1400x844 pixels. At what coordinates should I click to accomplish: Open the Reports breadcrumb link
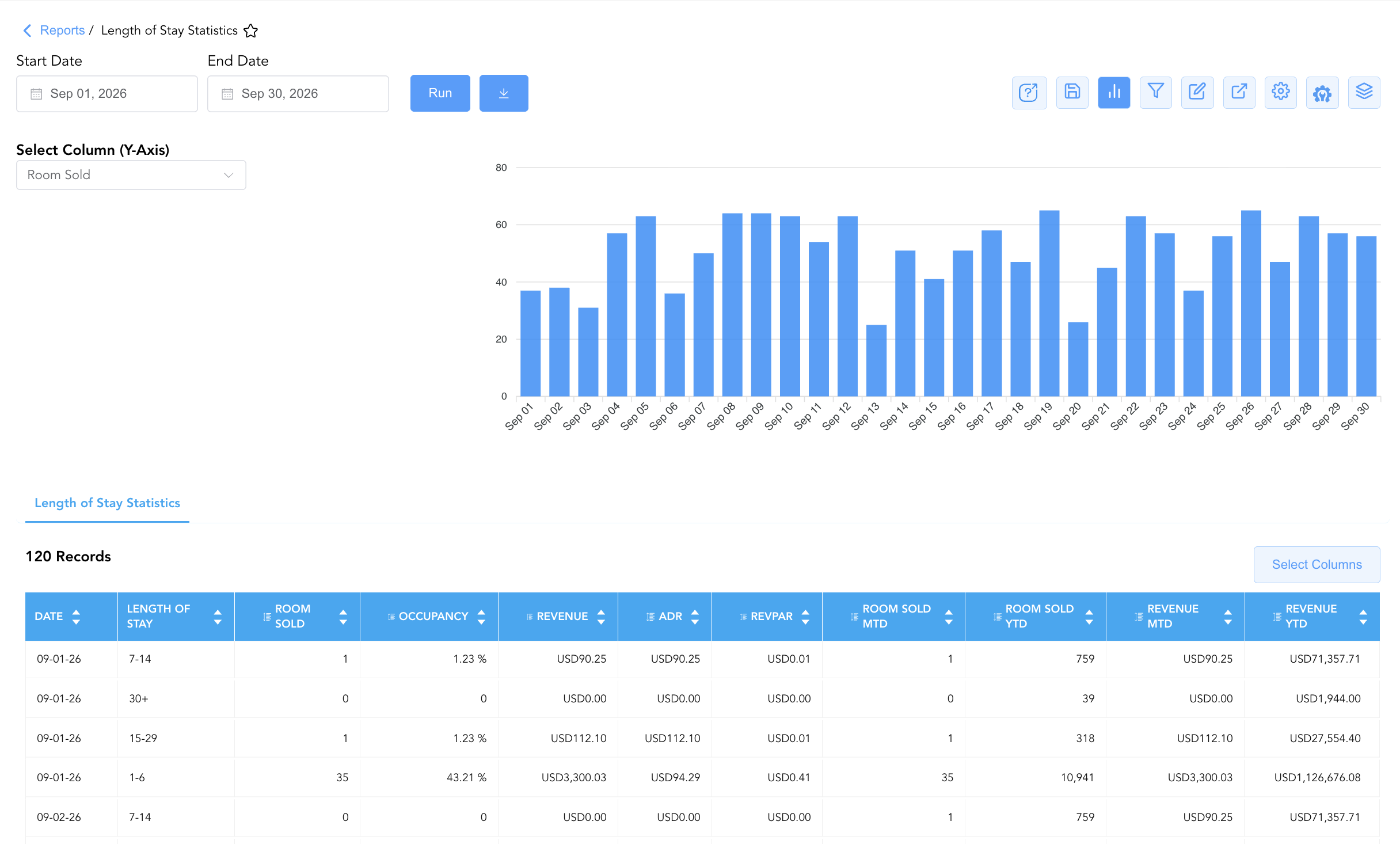[62, 31]
